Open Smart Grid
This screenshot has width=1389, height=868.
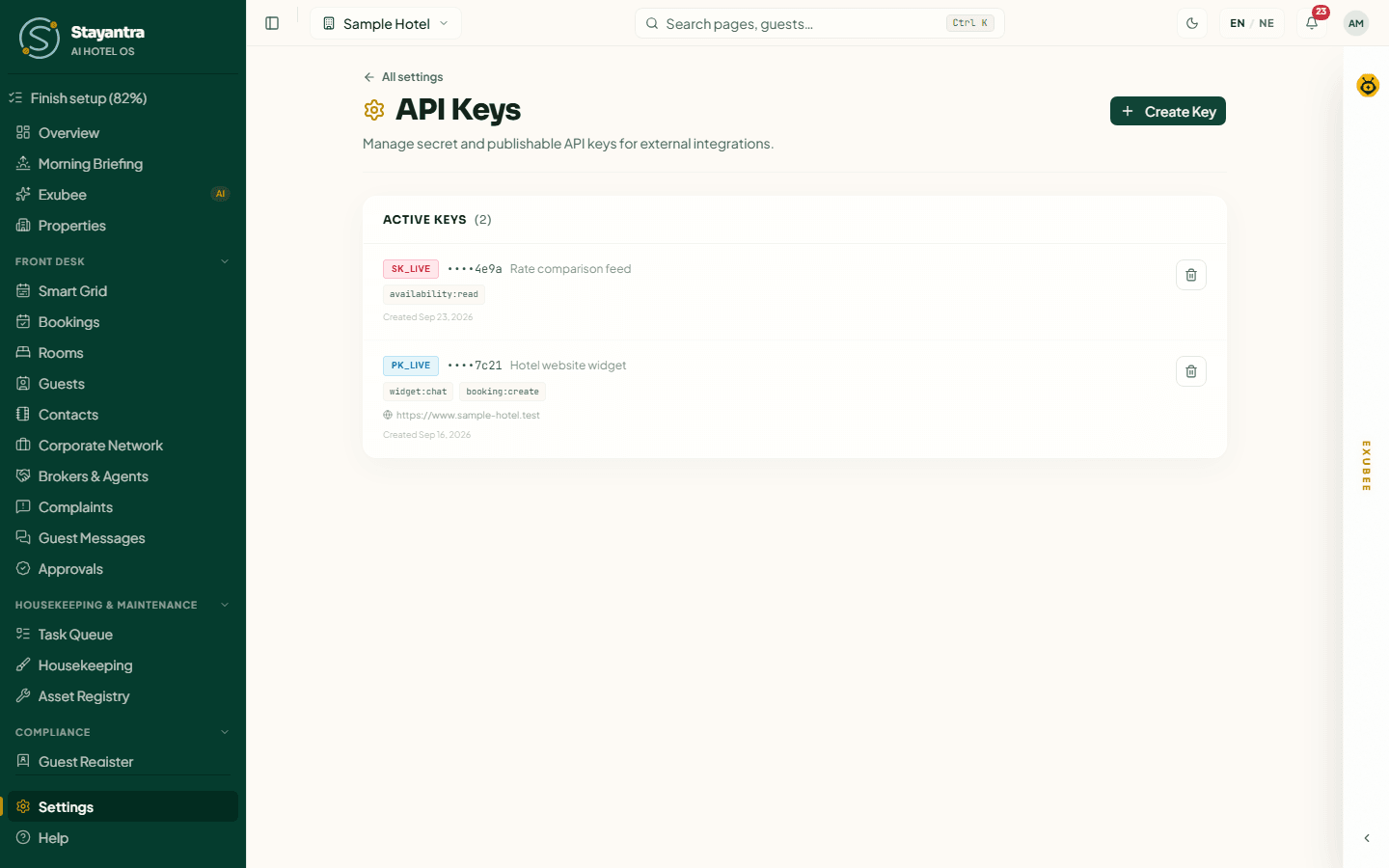pos(123,291)
